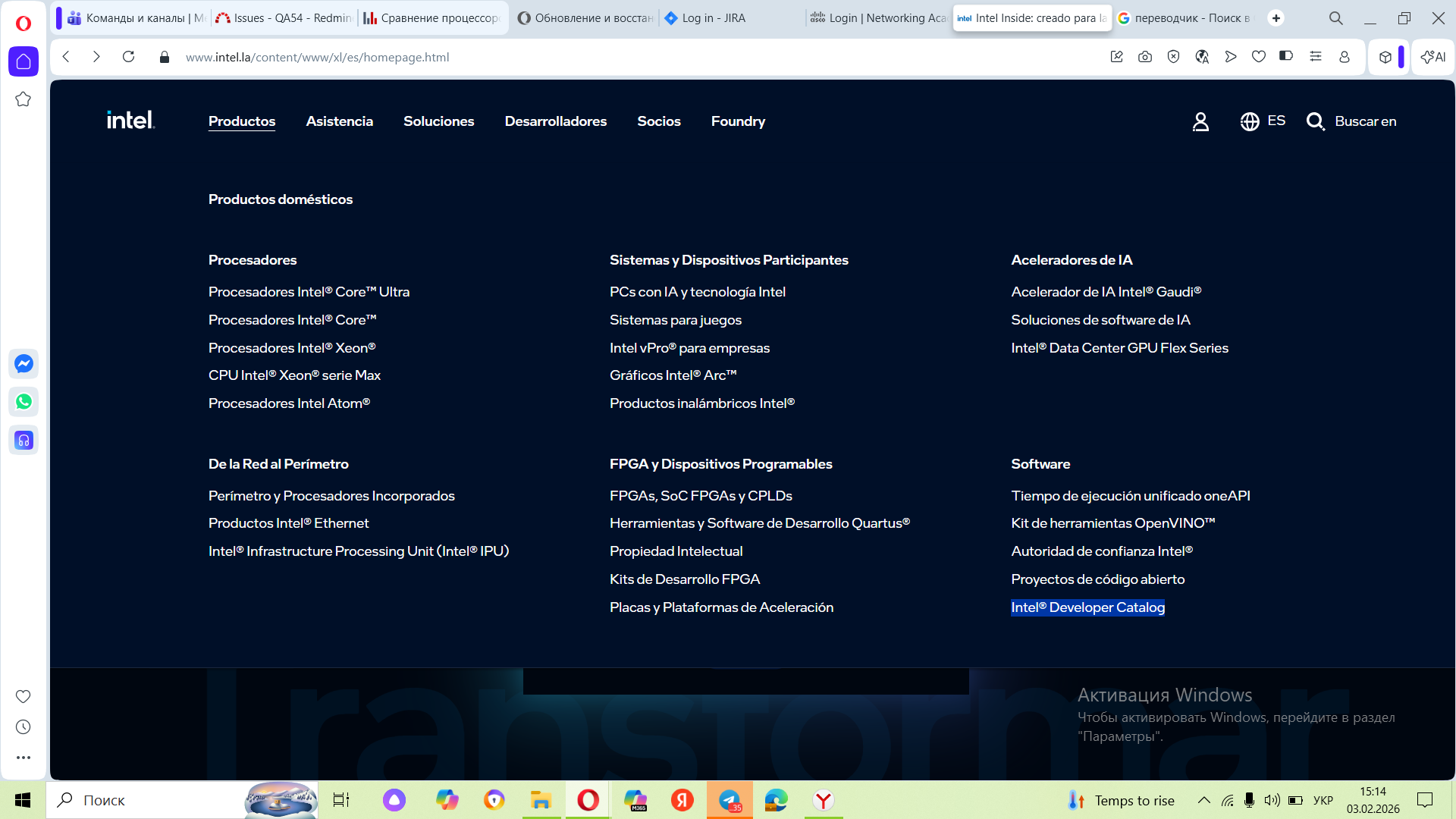Open Opera Aria AI button
This screenshot has width=1456, height=819.
click(x=1433, y=57)
